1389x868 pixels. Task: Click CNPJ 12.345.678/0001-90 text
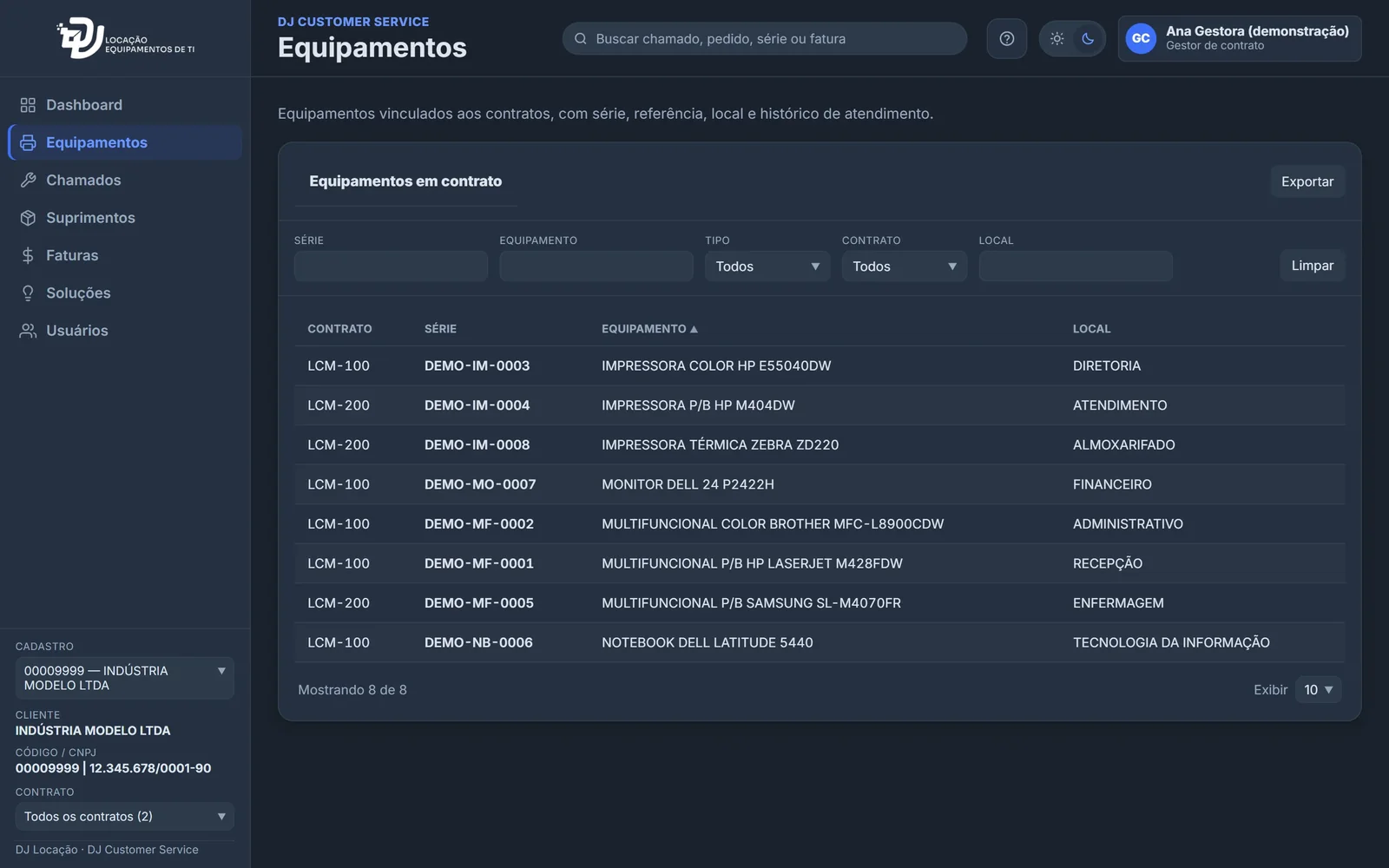coord(150,768)
